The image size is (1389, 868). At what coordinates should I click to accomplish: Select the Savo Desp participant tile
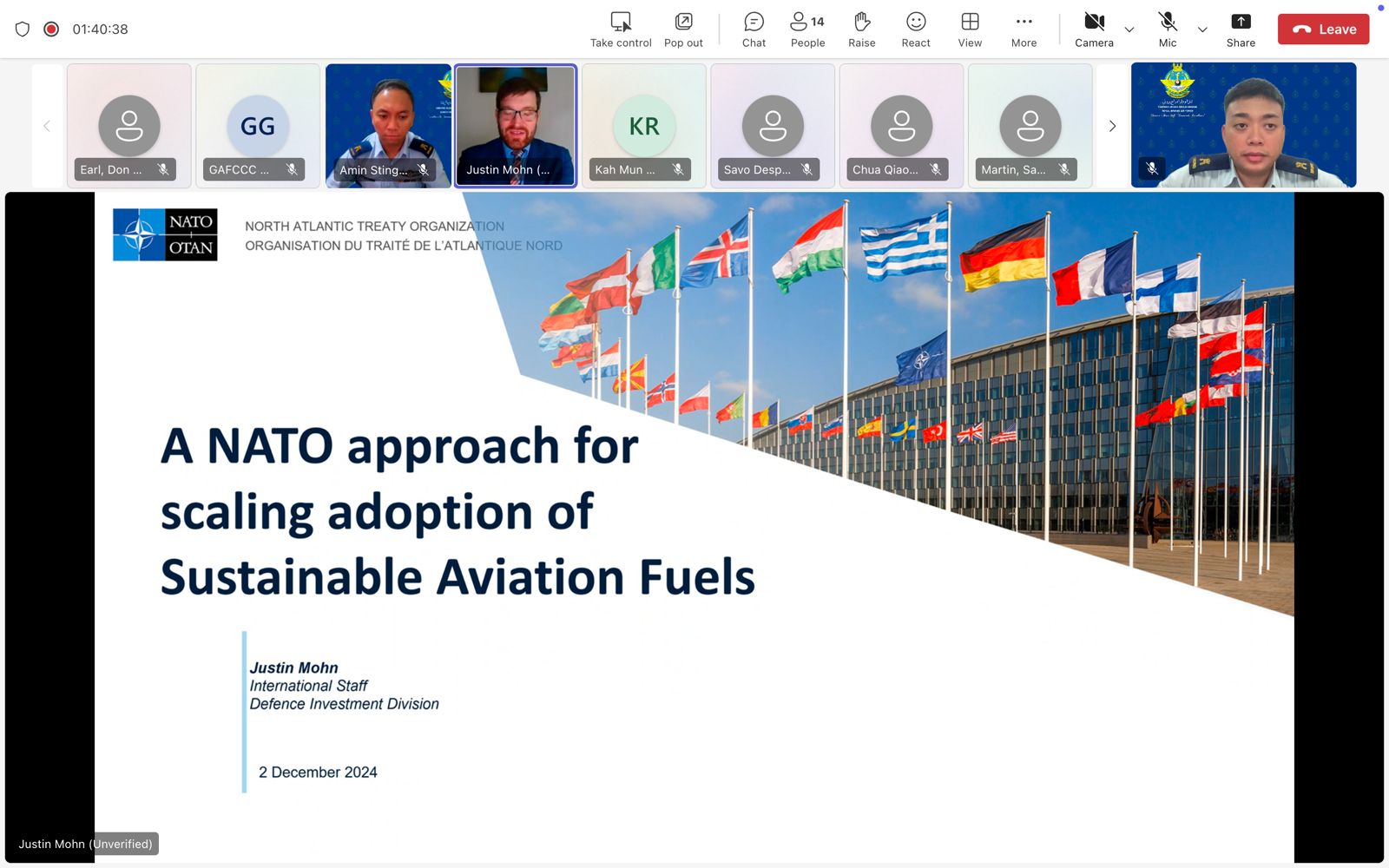tap(773, 126)
